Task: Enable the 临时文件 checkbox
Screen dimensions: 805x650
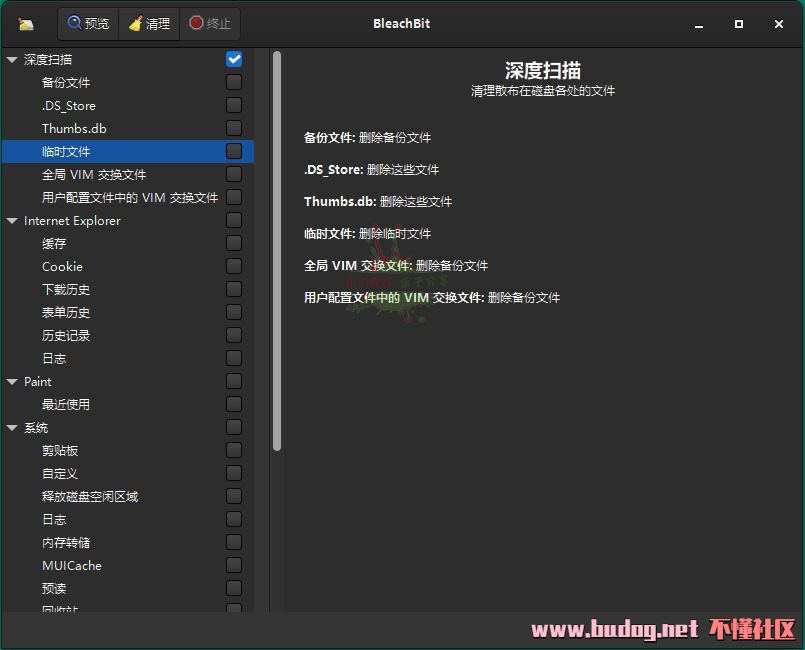Action: coord(234,151)
